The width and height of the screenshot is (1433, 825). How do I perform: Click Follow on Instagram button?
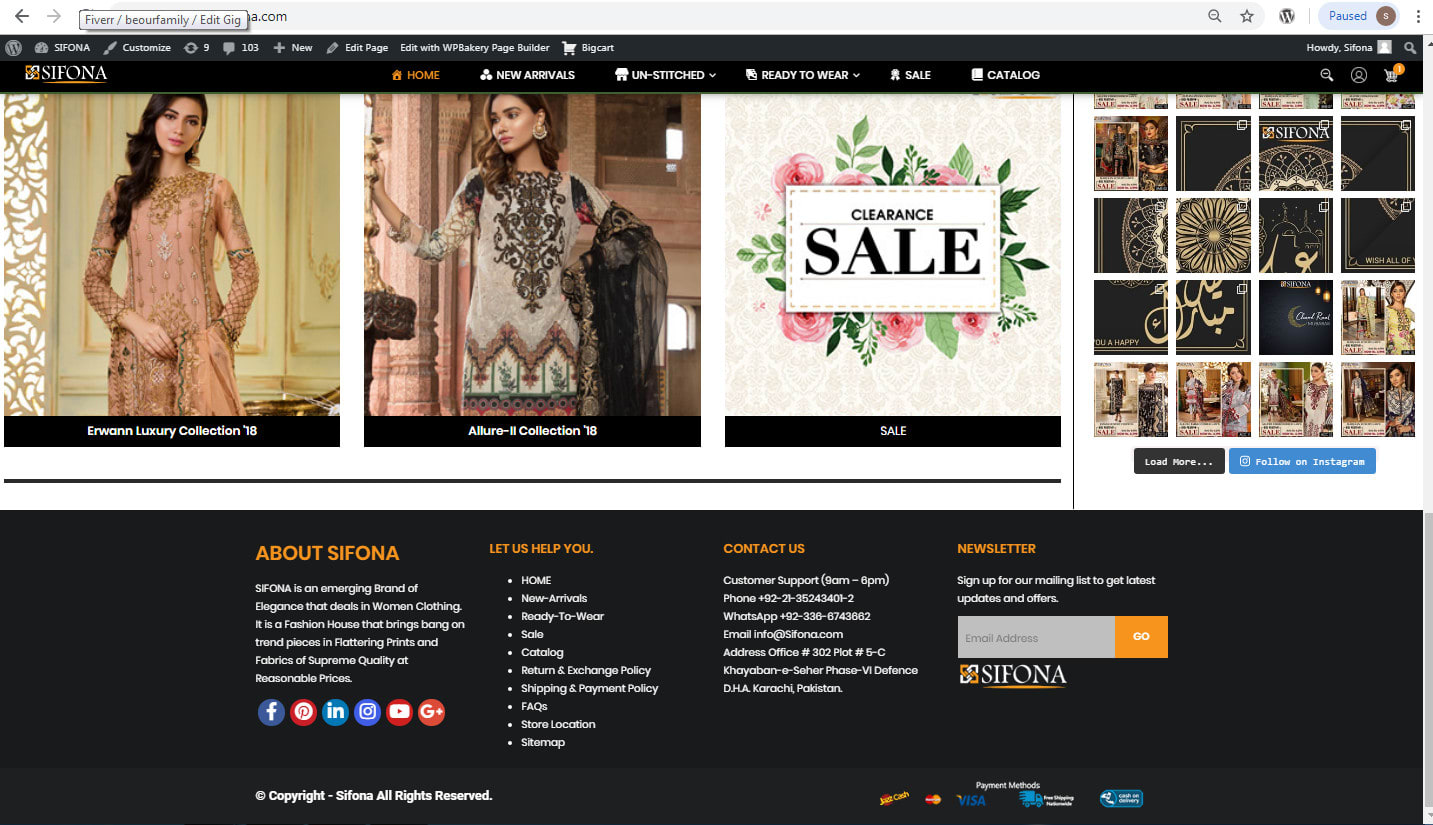(x=1302, y=461)
